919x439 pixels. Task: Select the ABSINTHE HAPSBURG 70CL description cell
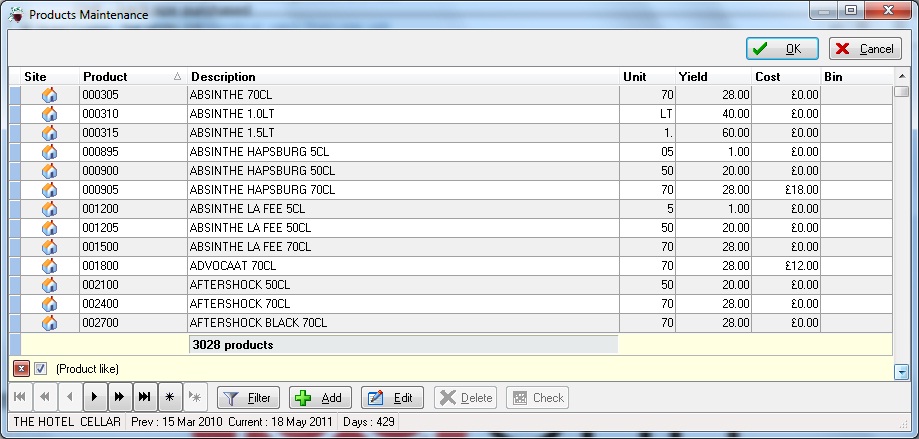click(403, 190)
